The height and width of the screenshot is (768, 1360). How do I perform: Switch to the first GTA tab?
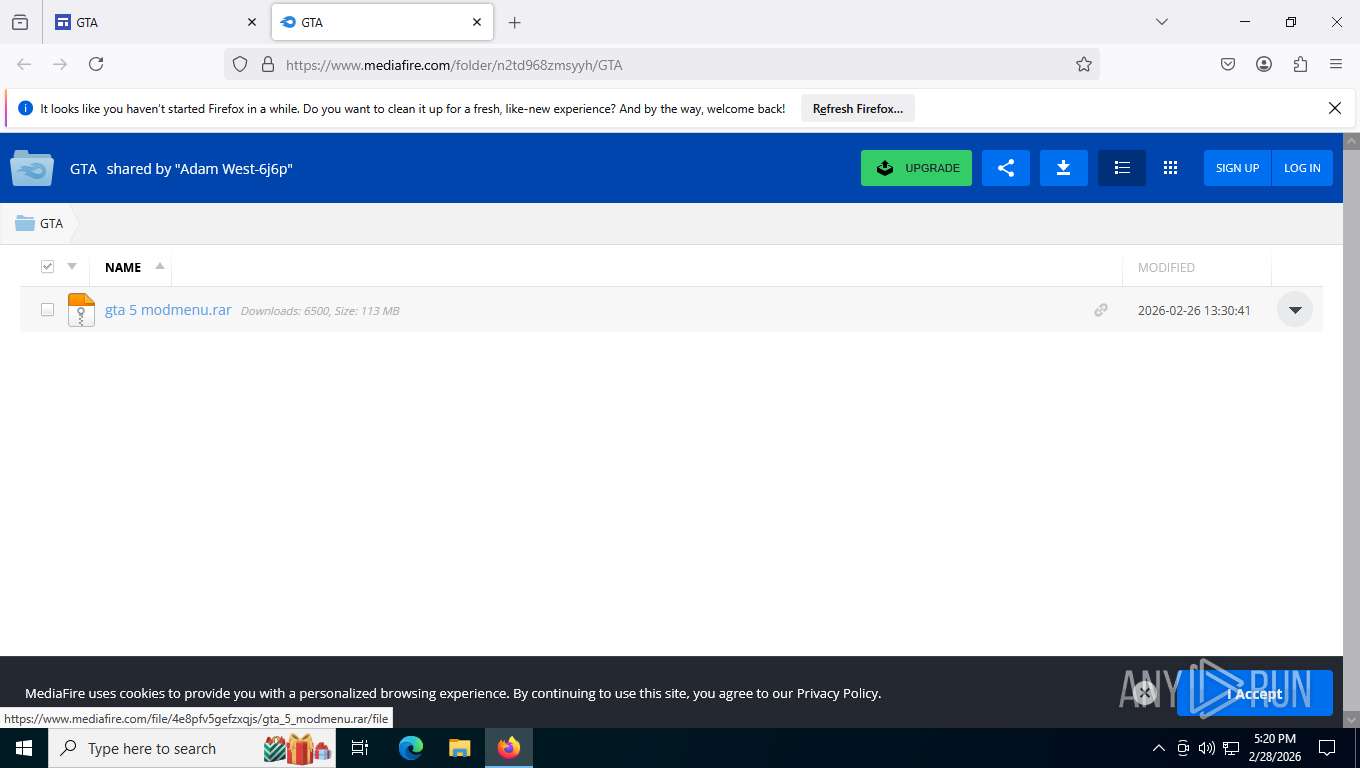pyautogui.click(x=157, y=22)
